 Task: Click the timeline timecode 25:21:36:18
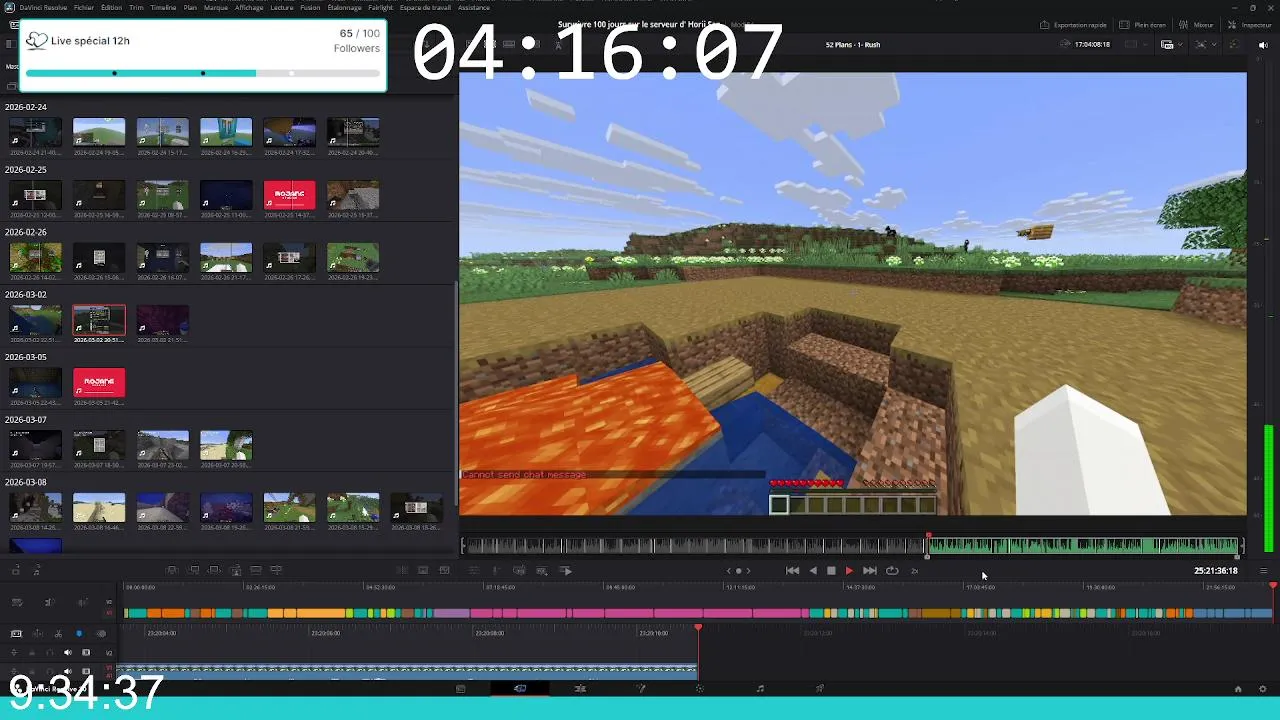[1215, 571]
